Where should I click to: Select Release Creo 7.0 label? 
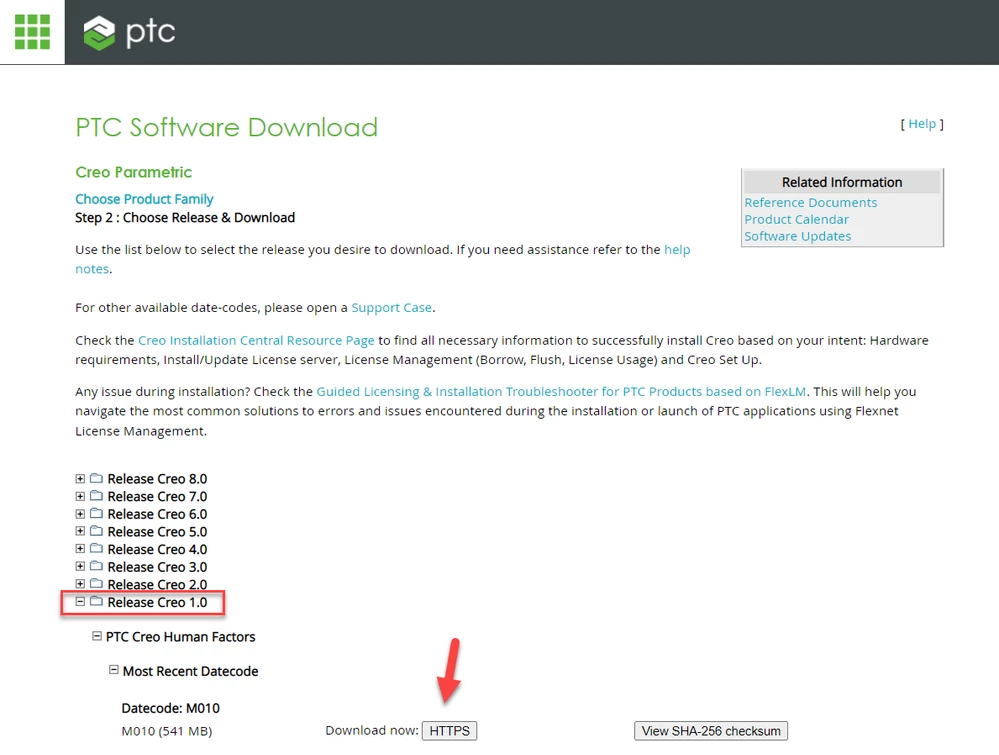click(x=157, y=496)
